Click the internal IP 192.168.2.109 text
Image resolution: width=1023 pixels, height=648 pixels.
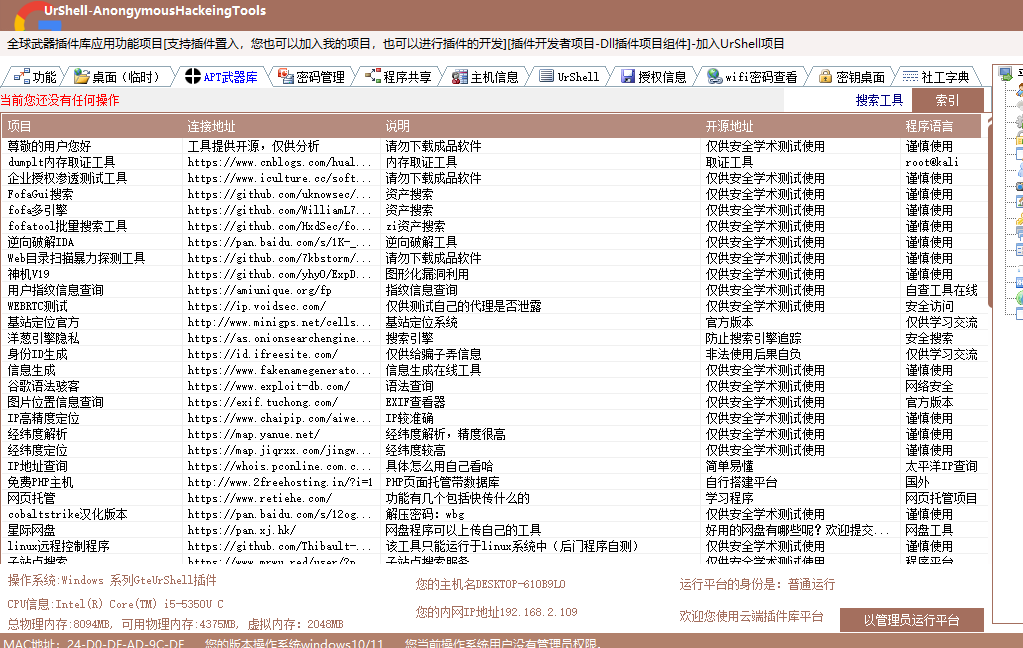[x=496, y=612]
